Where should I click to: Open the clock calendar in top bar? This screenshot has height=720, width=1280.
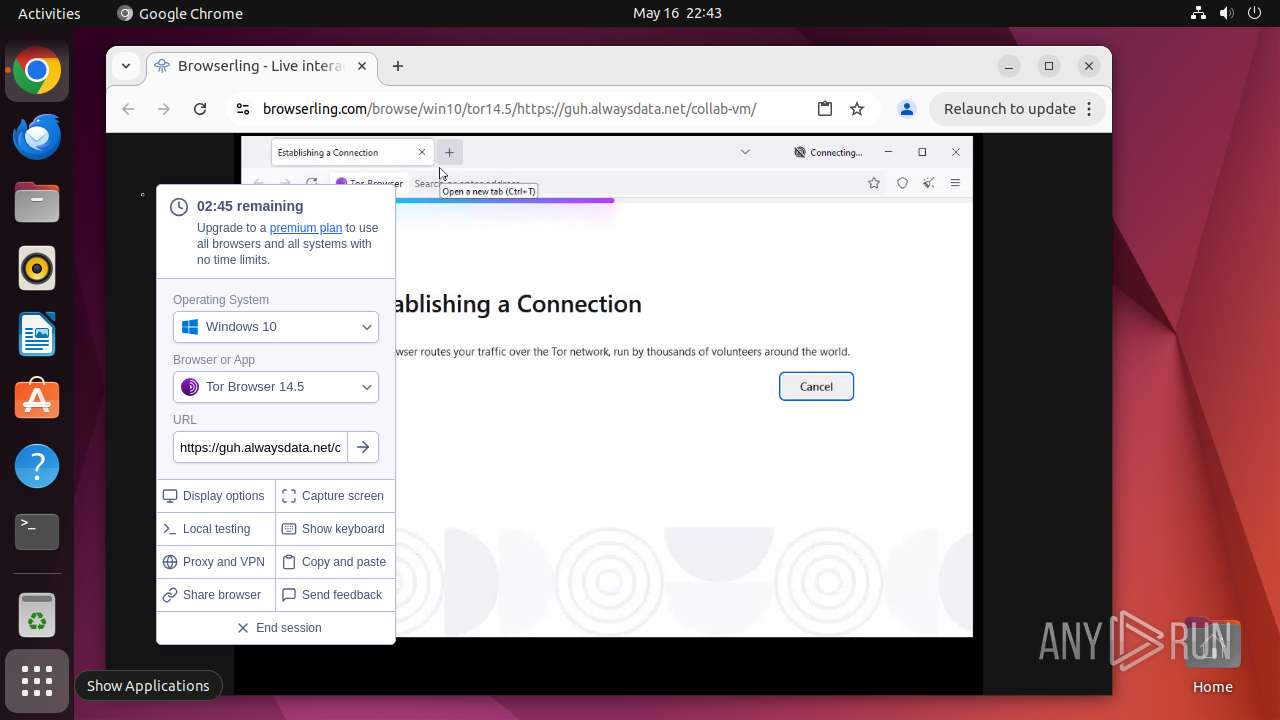677,13
